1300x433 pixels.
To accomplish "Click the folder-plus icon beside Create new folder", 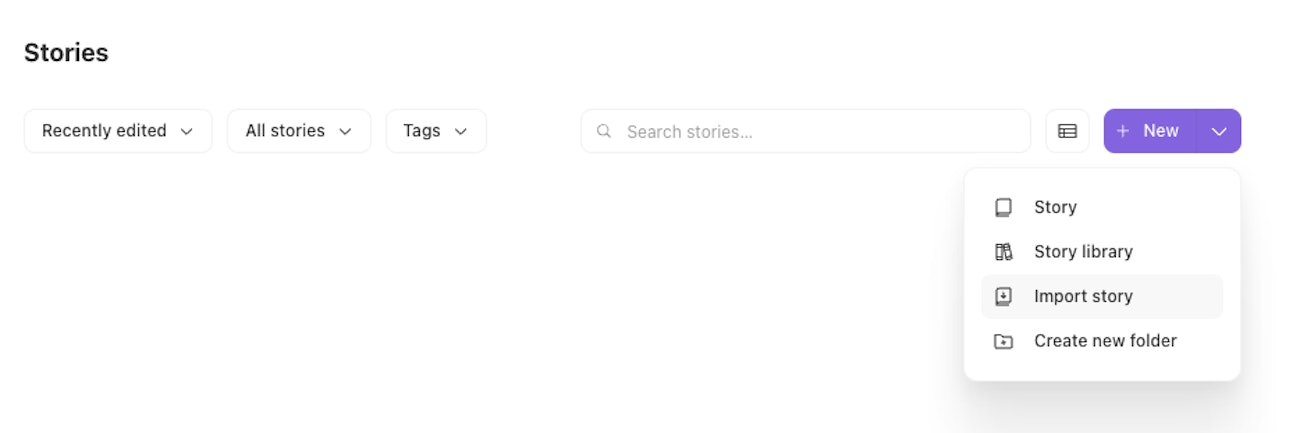I will coord(1003,342).
